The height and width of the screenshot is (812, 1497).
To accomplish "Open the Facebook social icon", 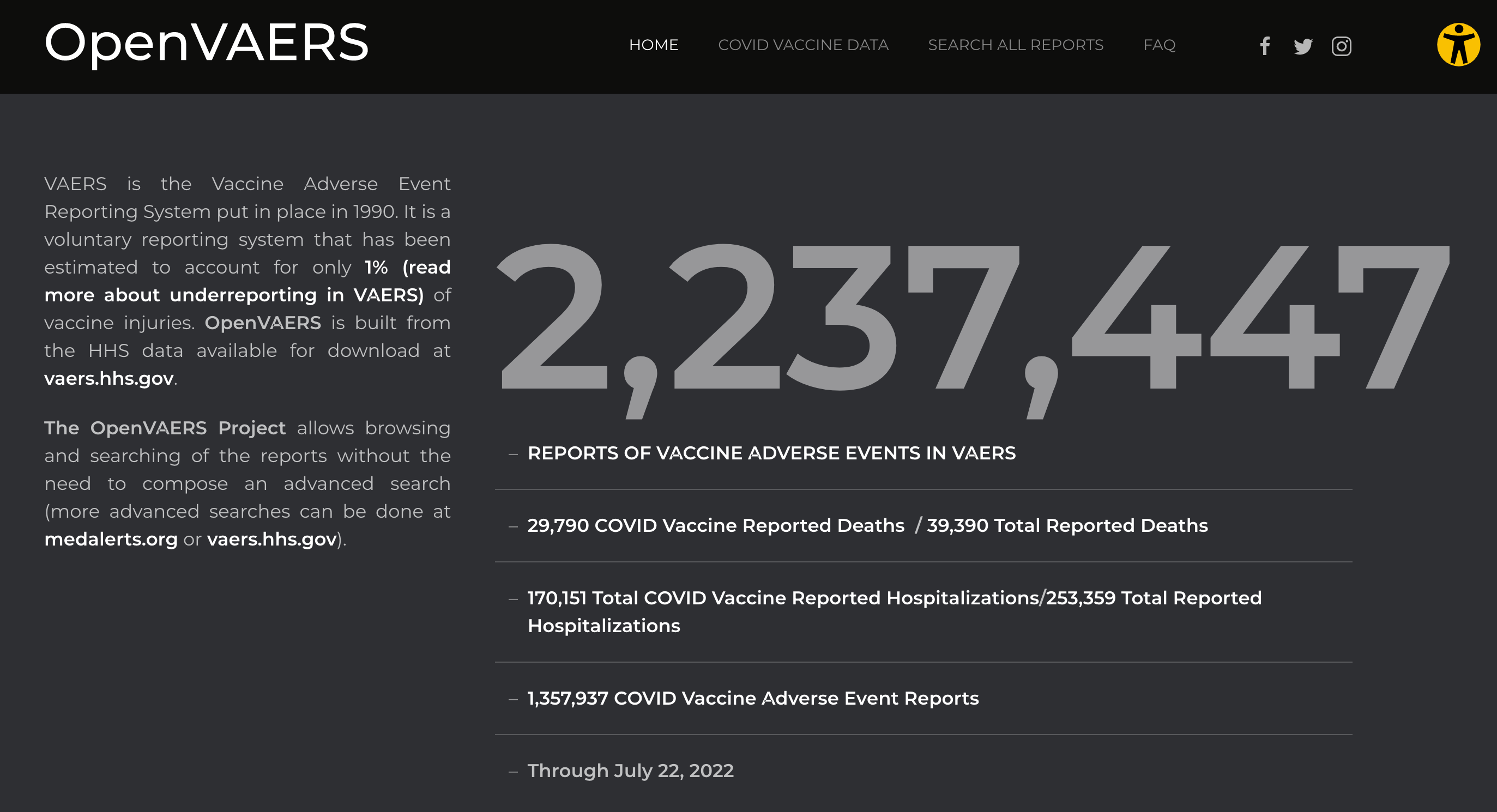I will 1265,46.
